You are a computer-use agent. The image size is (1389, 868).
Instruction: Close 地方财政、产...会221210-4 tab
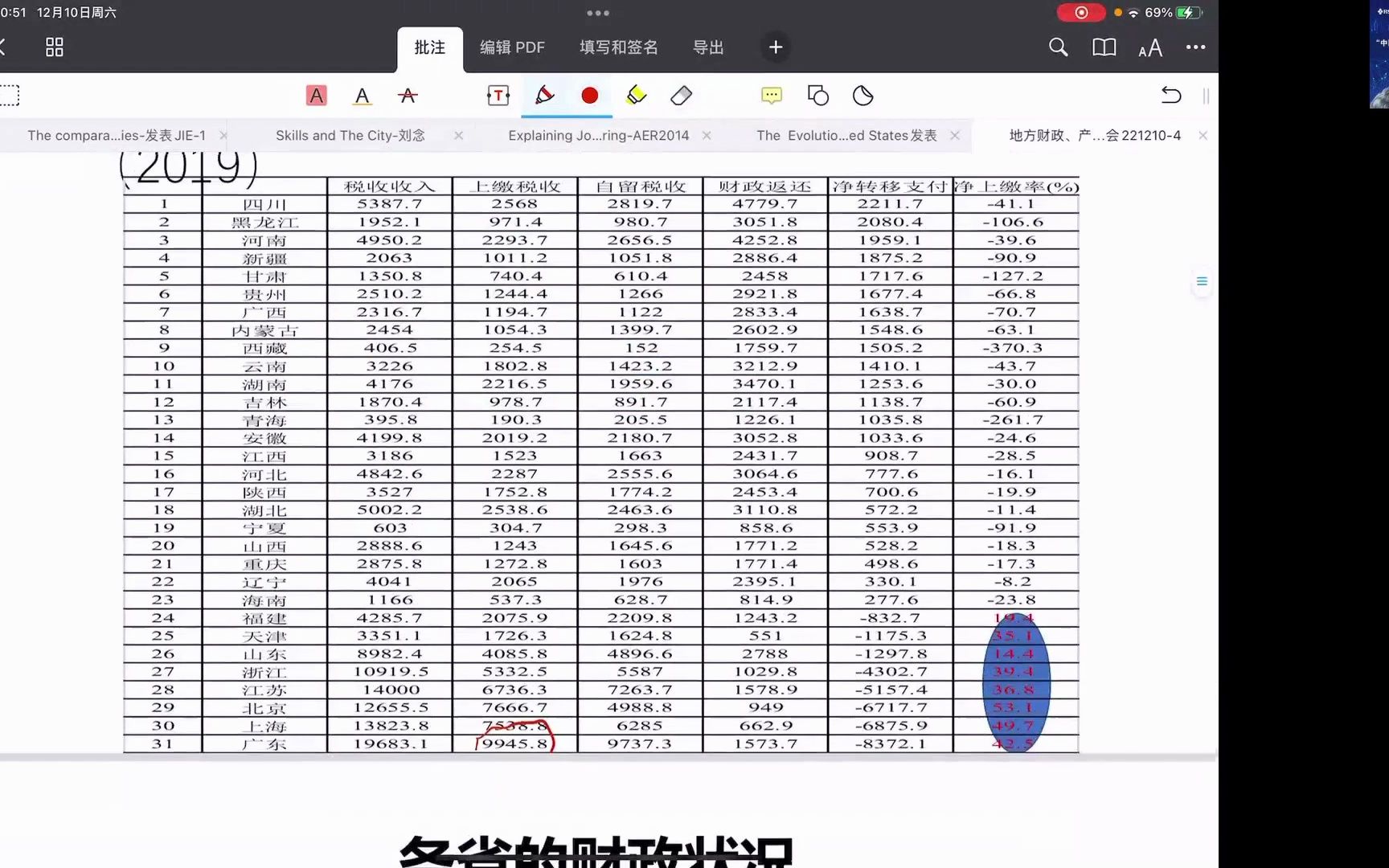1203,136
